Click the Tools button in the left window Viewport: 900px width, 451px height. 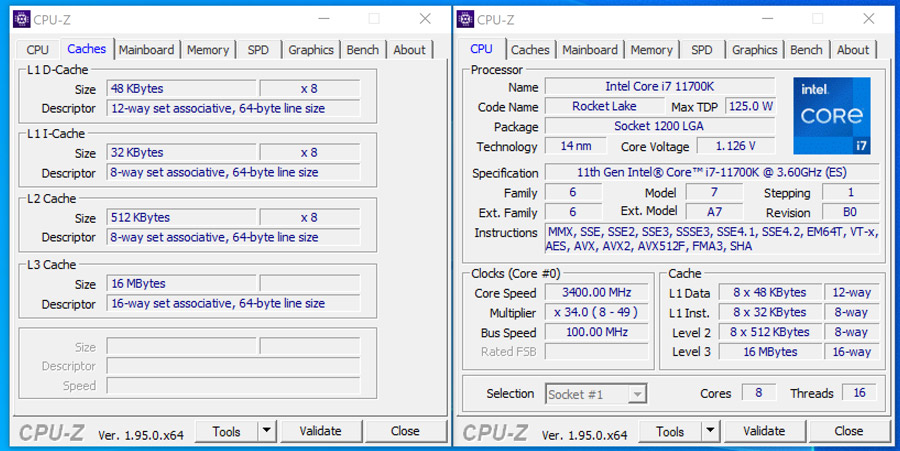[x=227, y=431]
